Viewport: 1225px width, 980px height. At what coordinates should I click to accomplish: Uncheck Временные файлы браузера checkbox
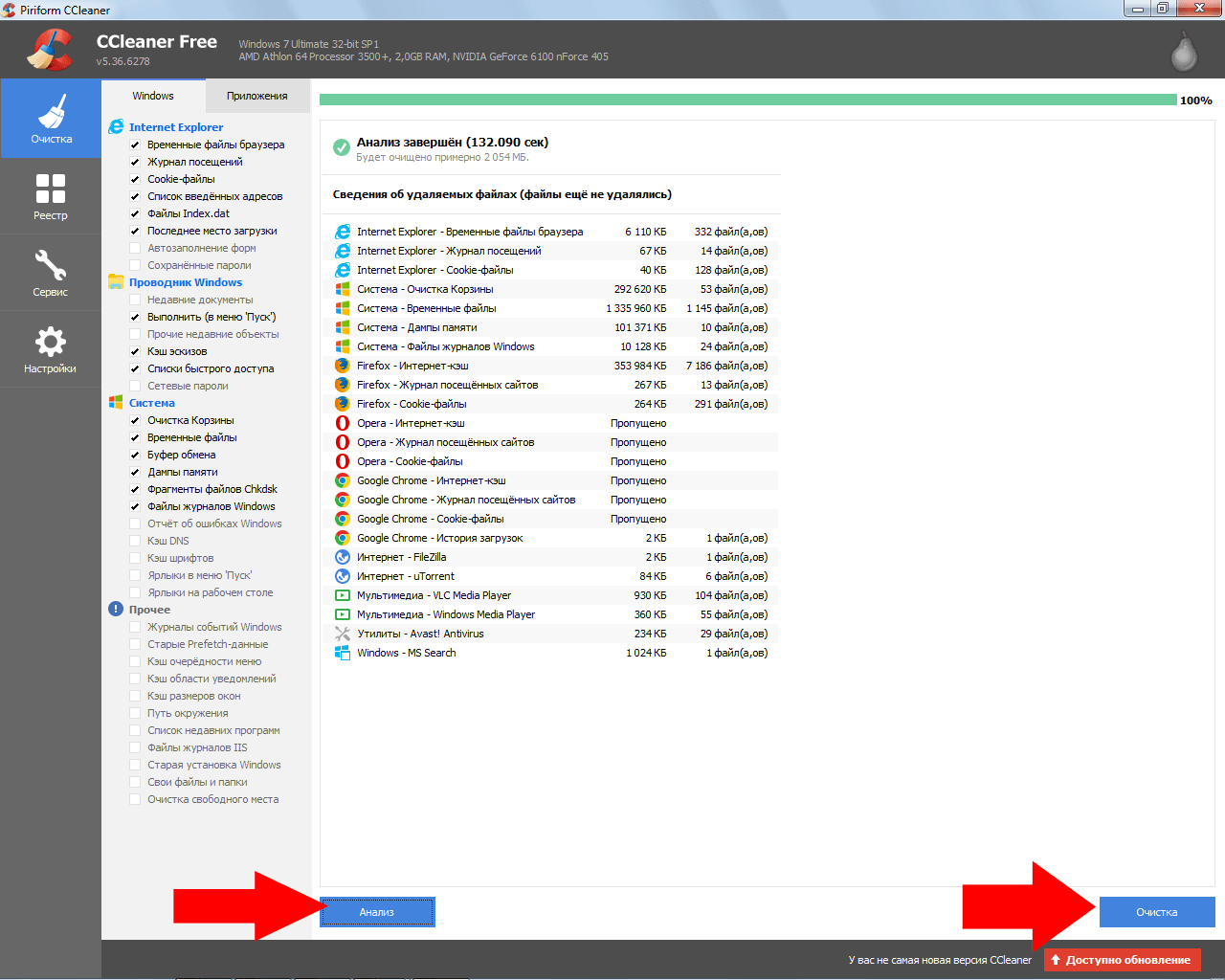click(135, 145)
